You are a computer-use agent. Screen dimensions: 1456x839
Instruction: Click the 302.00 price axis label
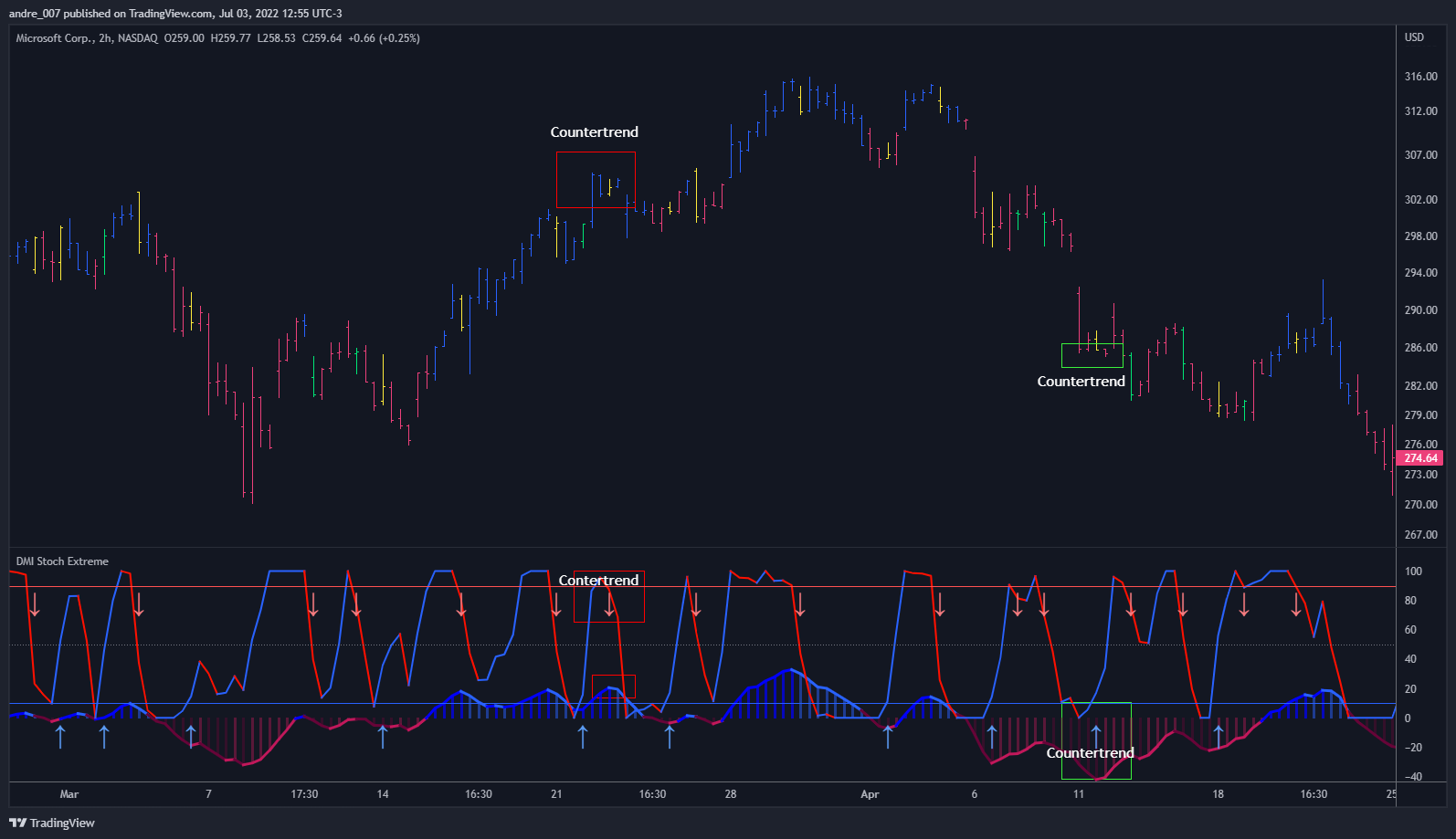pos(1420,200)
